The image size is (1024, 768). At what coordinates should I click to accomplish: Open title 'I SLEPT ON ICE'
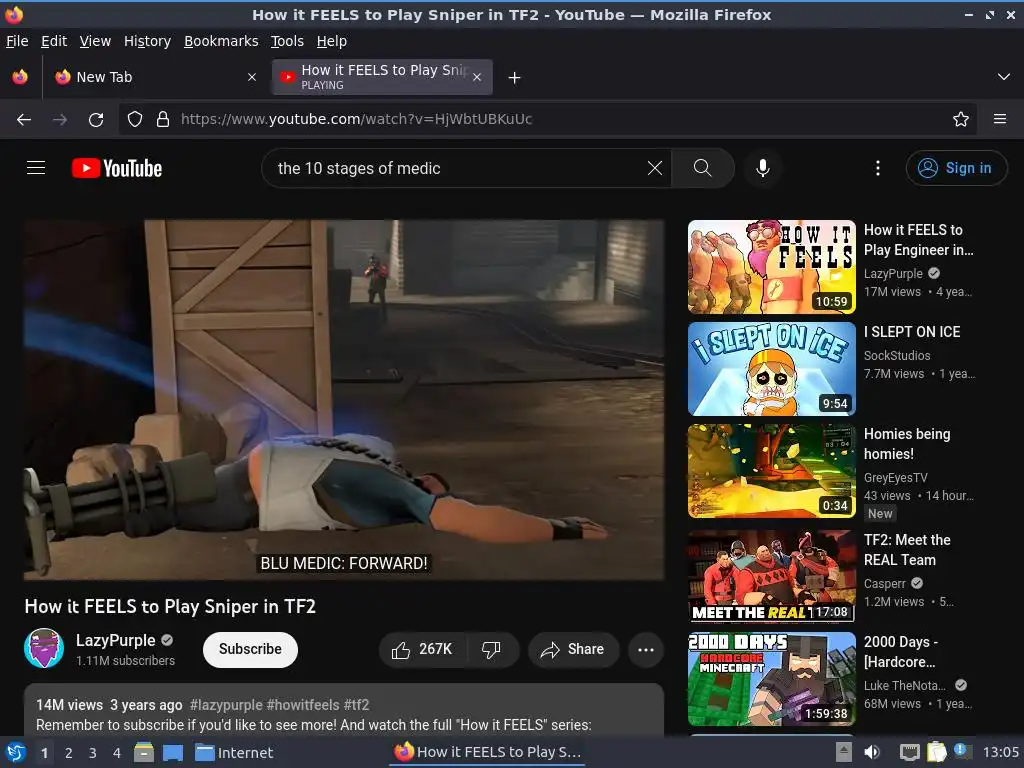point(912,332)
